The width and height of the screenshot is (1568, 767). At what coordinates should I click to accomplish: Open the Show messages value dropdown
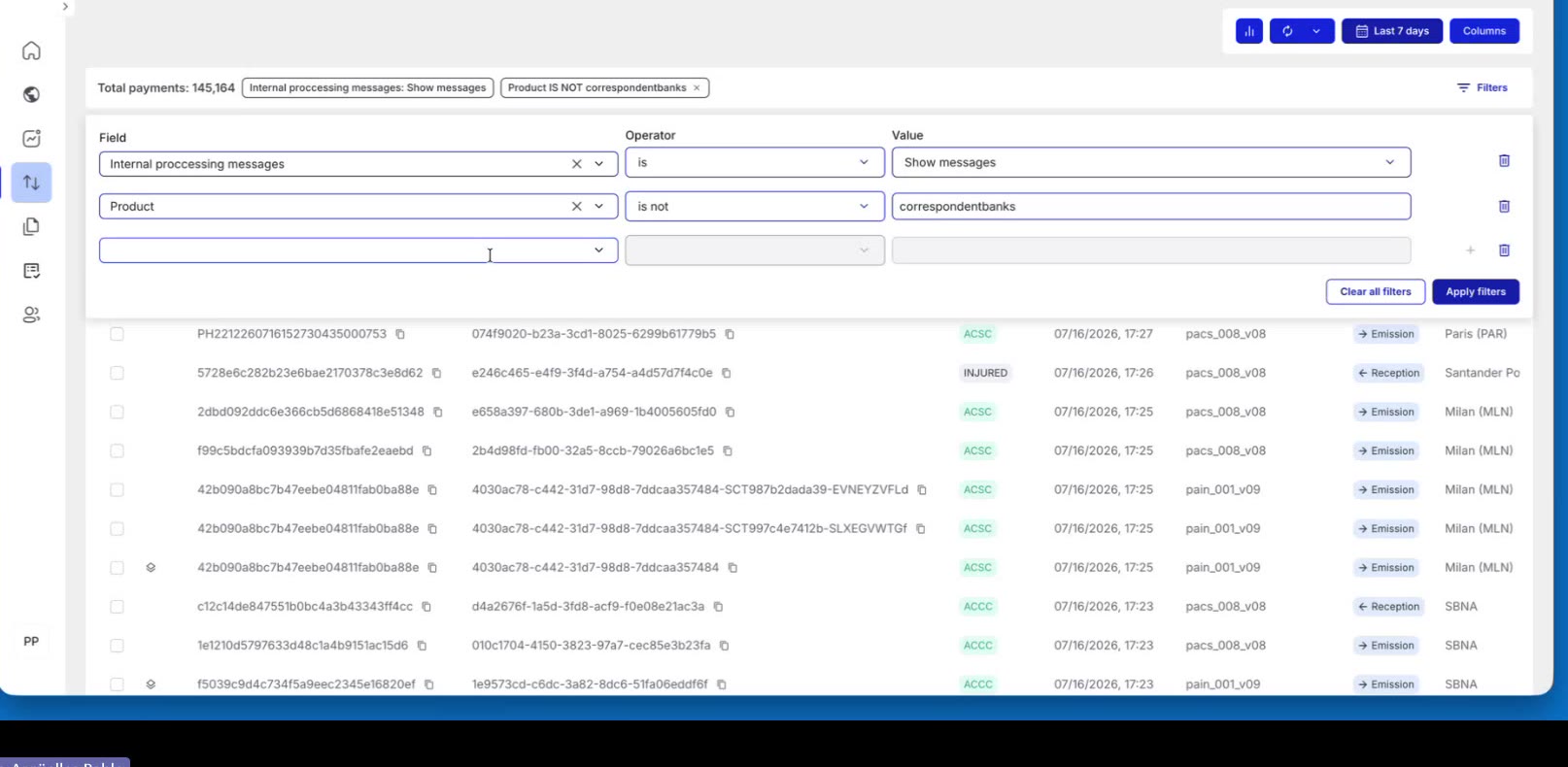pos(1151,162)
